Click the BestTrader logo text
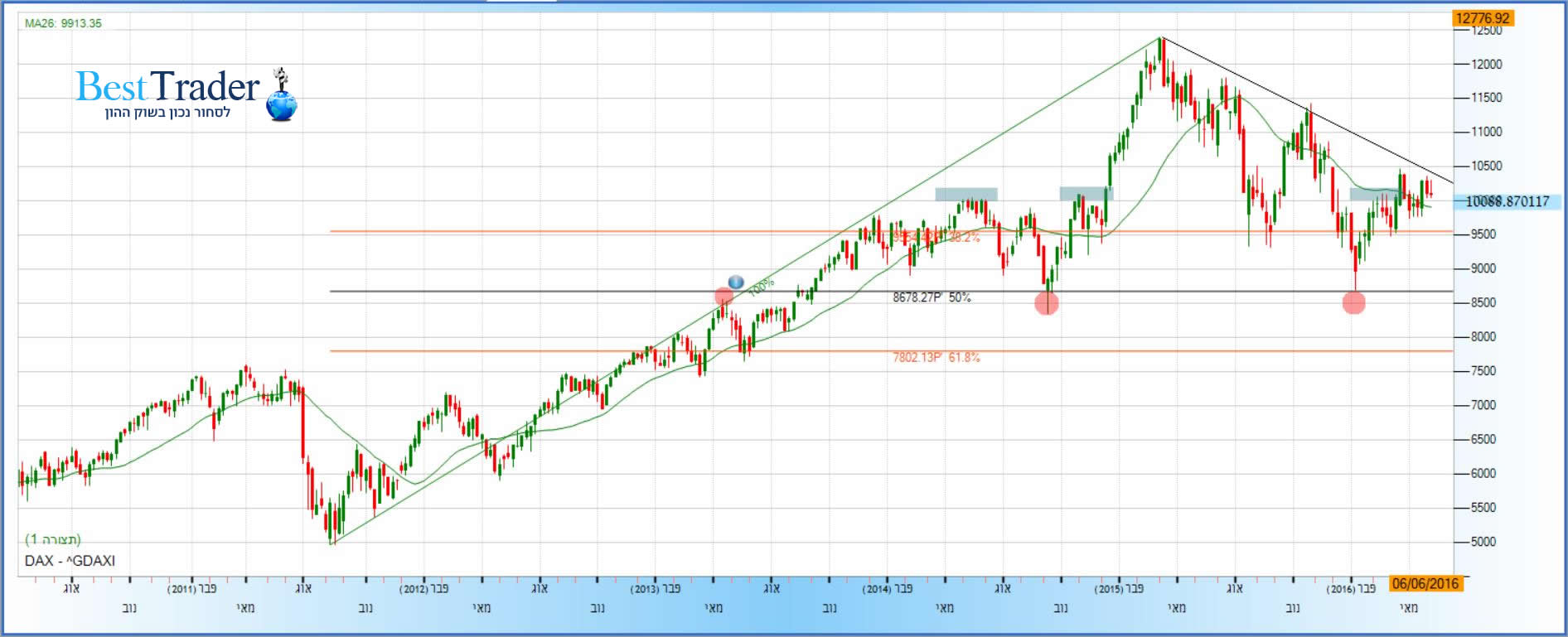The width and height of the screenshot is (1568, 637). pos(167,87)
